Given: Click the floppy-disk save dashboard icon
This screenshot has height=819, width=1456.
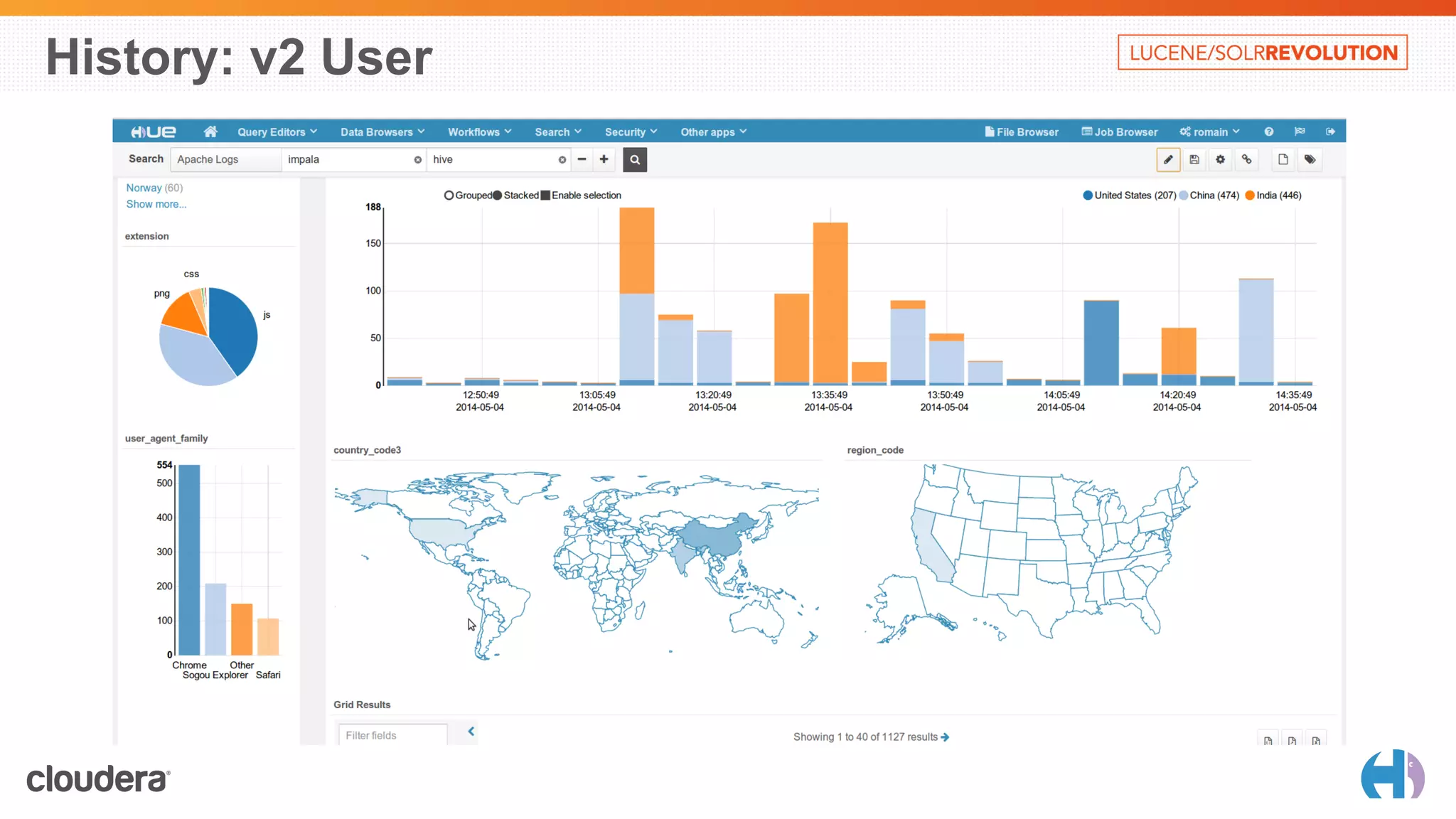Looking at the screenshot, I should (1194, 160).
